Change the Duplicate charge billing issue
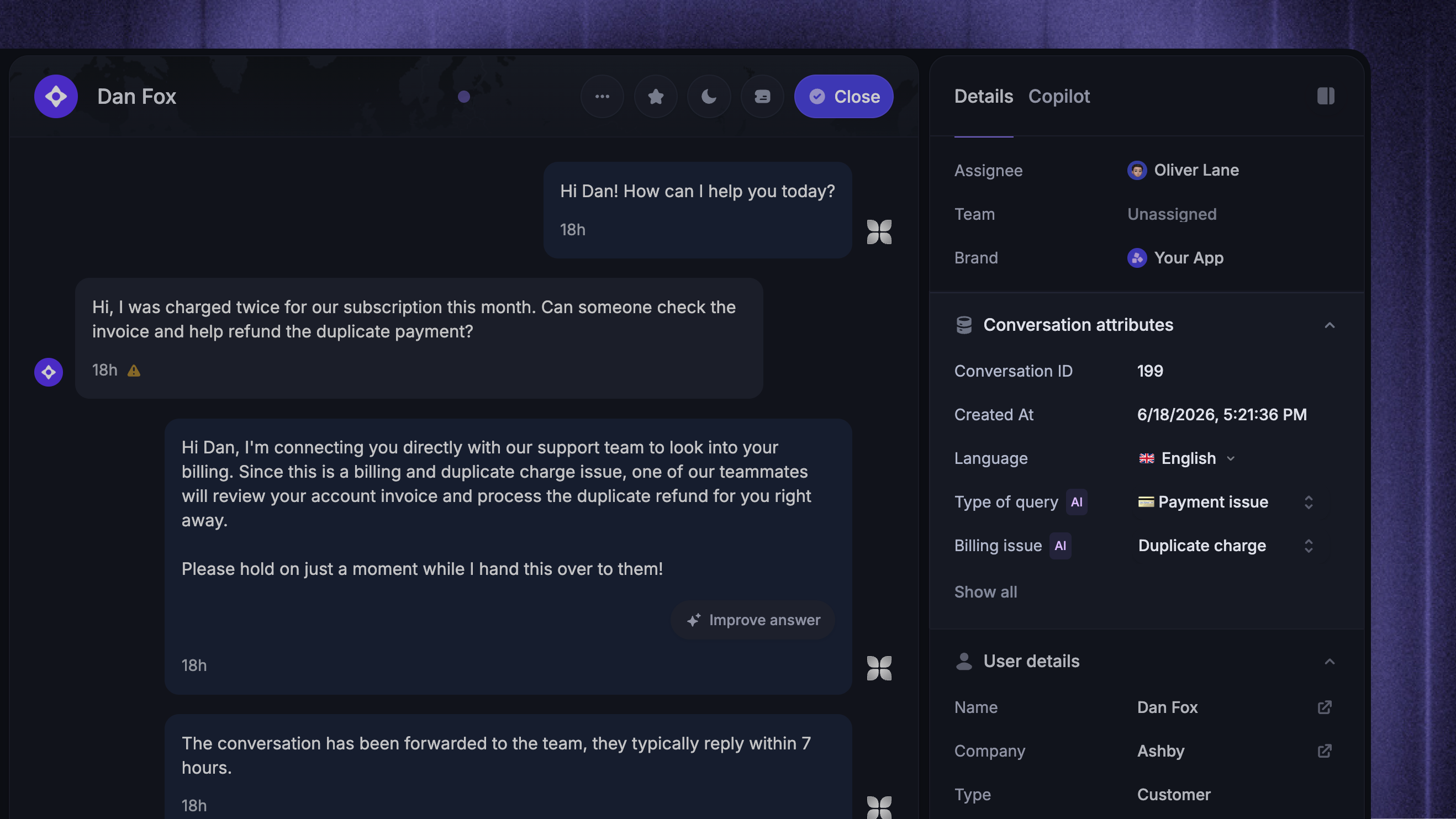The width and height of the screenshot is (1456, 819). [1225, 546]
